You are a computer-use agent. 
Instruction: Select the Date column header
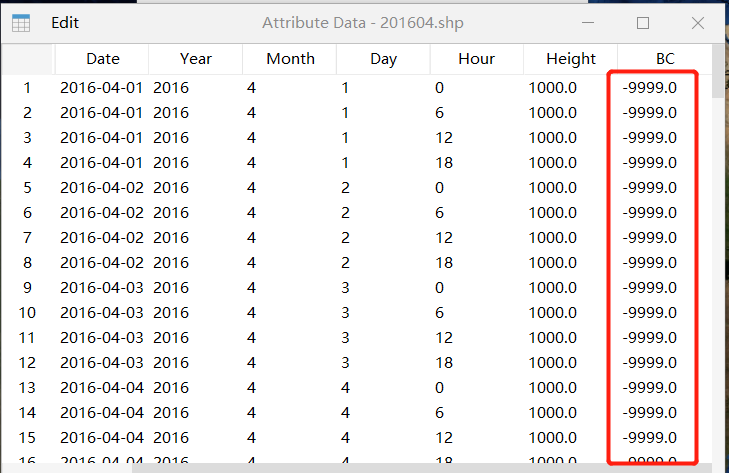tap(102, 59)
